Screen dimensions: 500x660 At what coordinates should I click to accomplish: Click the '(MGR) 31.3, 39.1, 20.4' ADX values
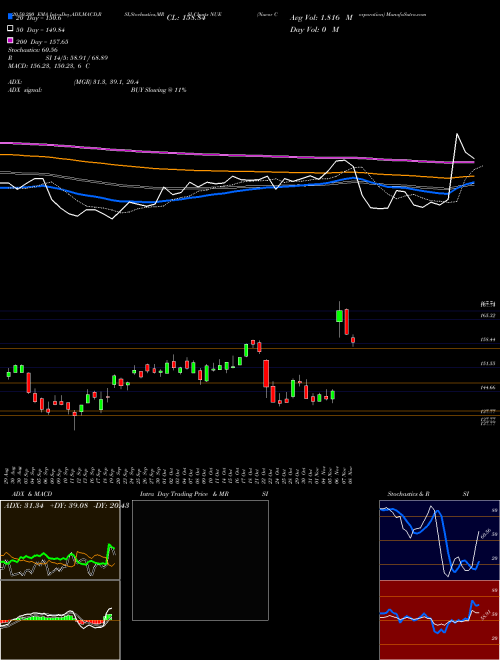click(106, 82)
